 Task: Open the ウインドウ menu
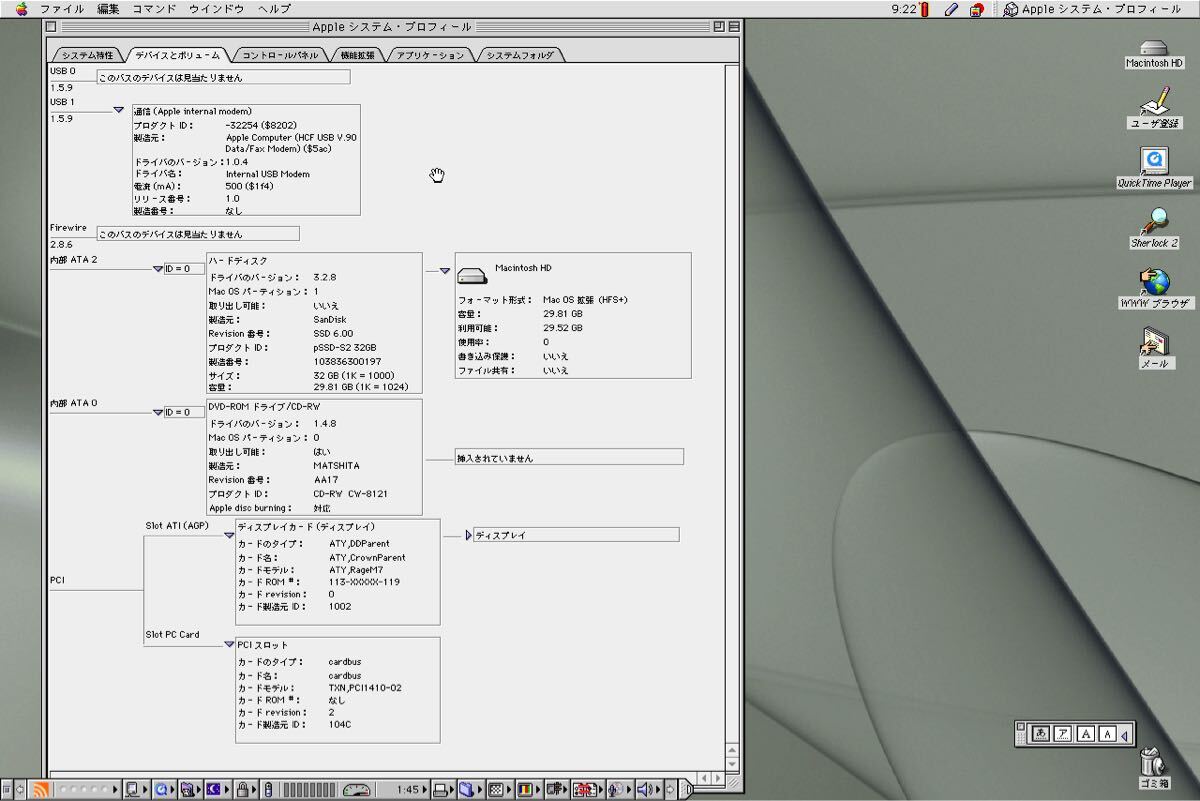click(x=216, y=9)
